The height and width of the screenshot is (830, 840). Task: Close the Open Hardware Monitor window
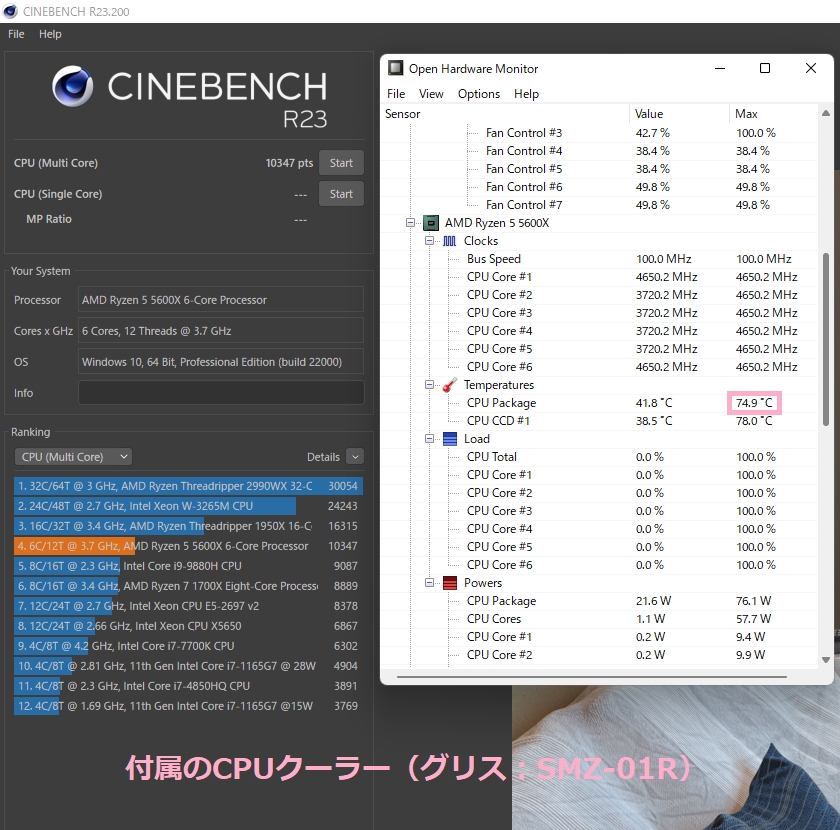(811, 68)
